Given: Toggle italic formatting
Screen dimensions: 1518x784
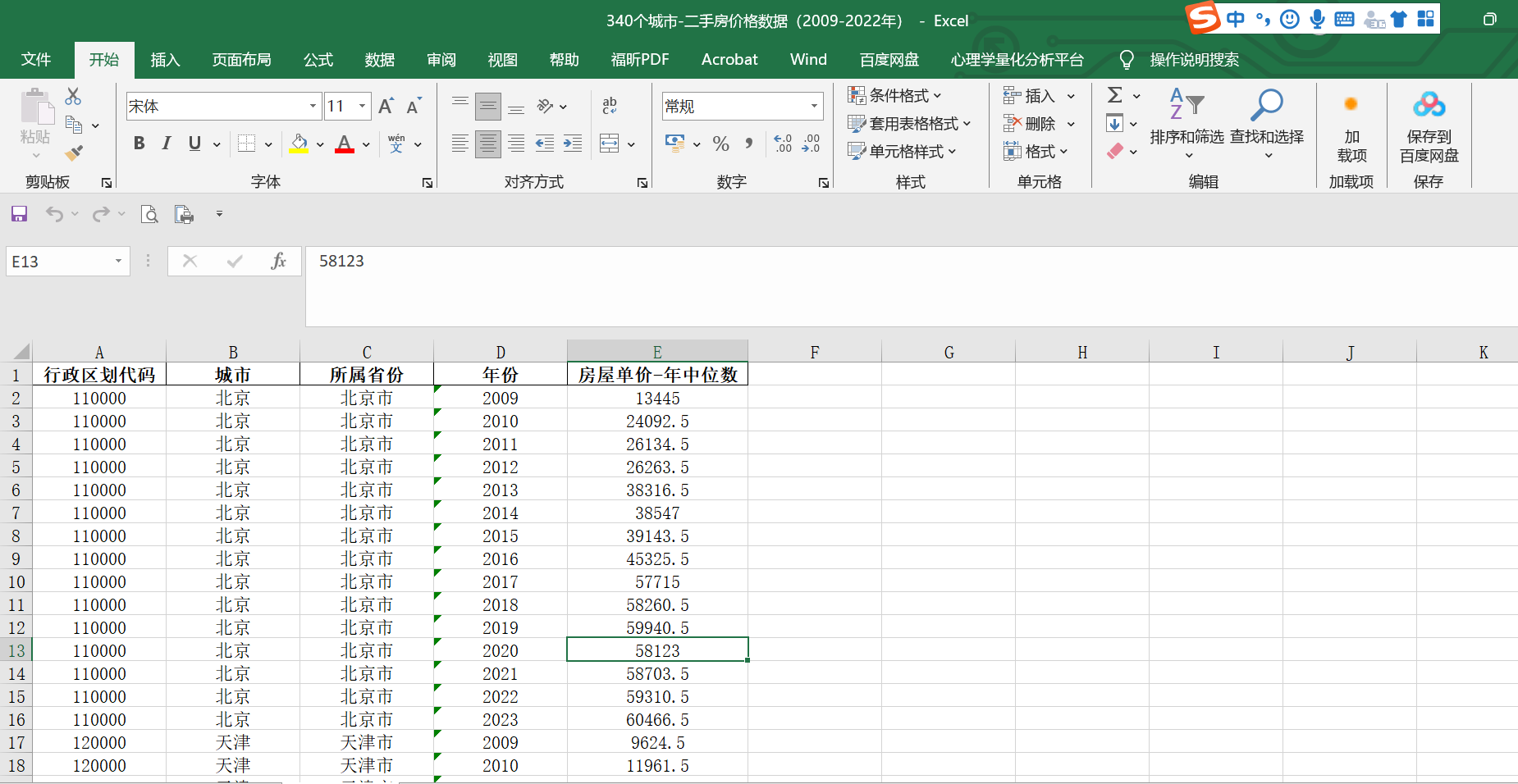Looking at the screenshot, I should point(167,144).
